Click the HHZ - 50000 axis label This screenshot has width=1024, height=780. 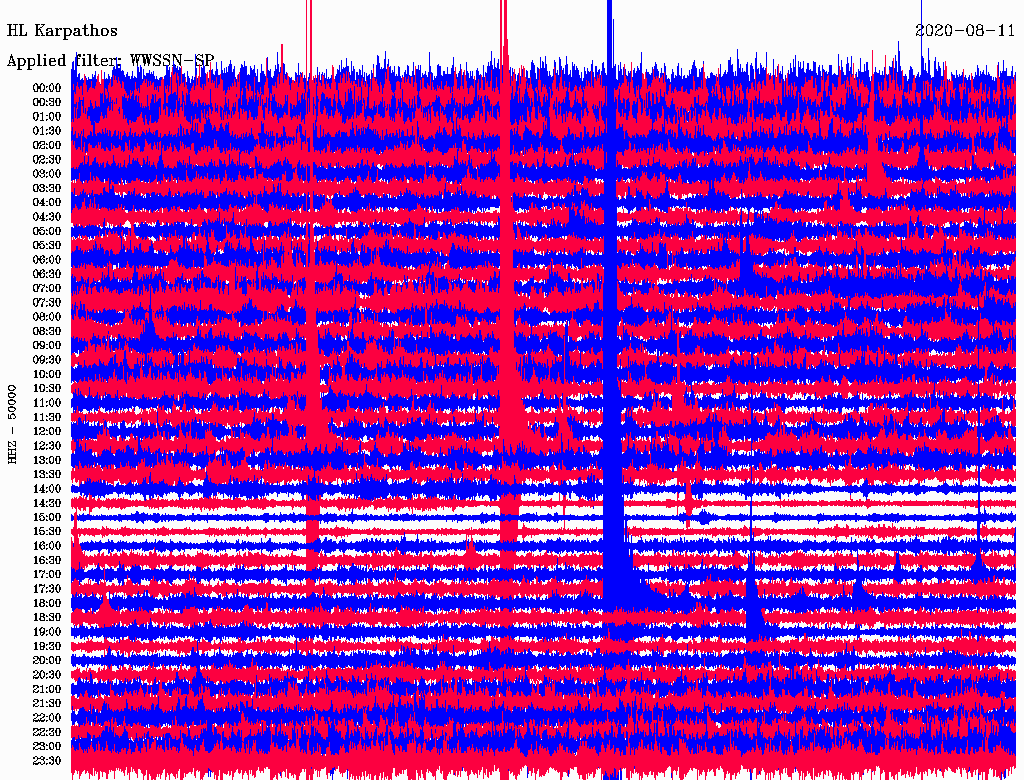tap(12, 424)
